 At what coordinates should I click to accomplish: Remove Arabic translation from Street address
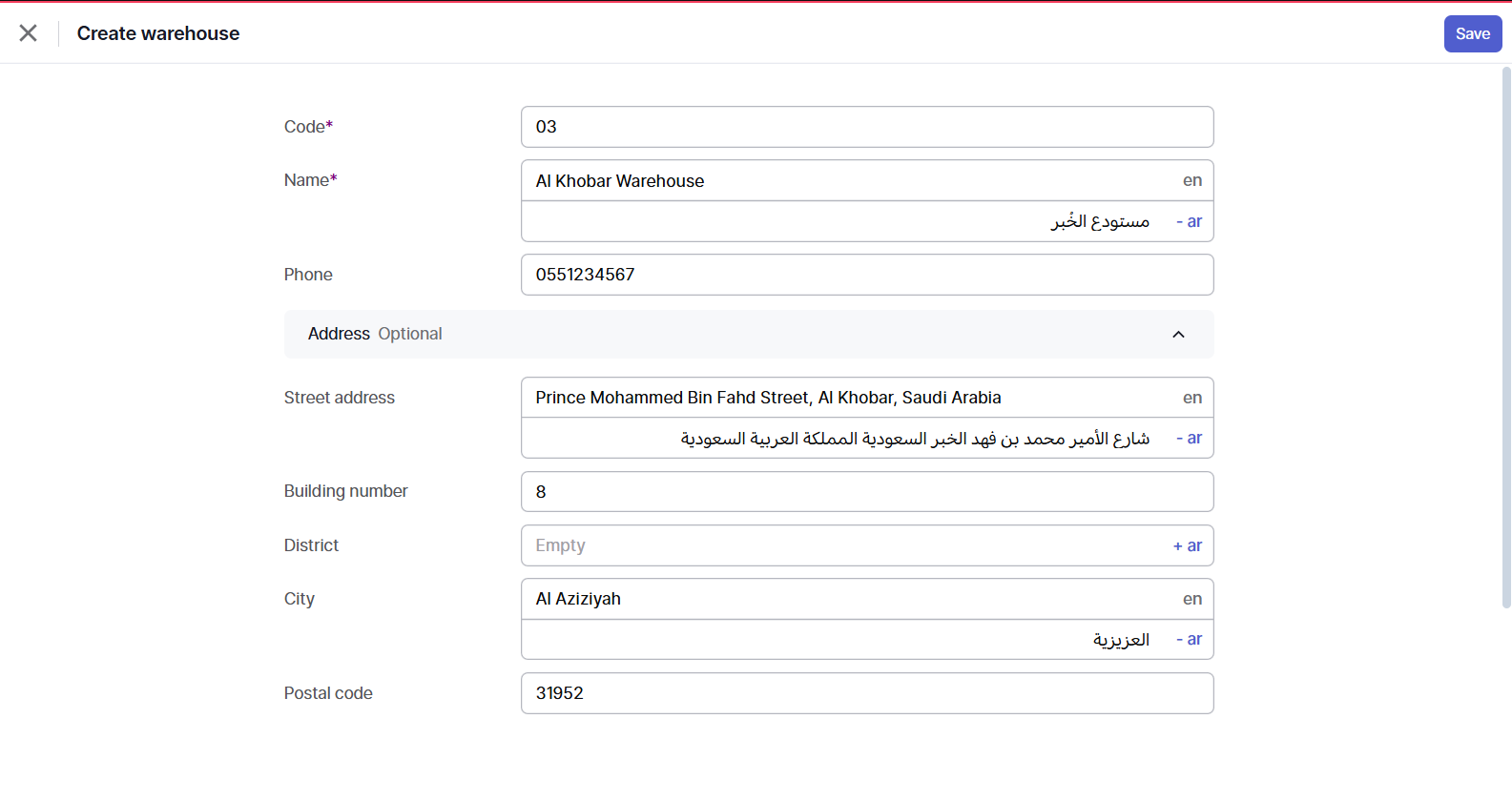[1189, 438]
